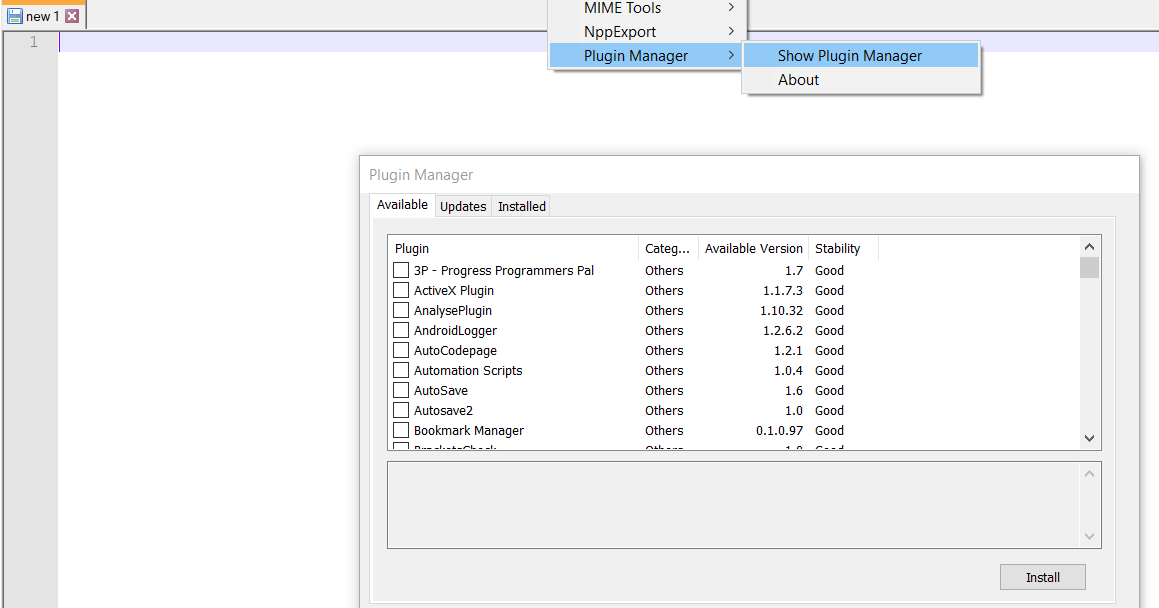Sort by the Plugin column header

click(513, 248)
